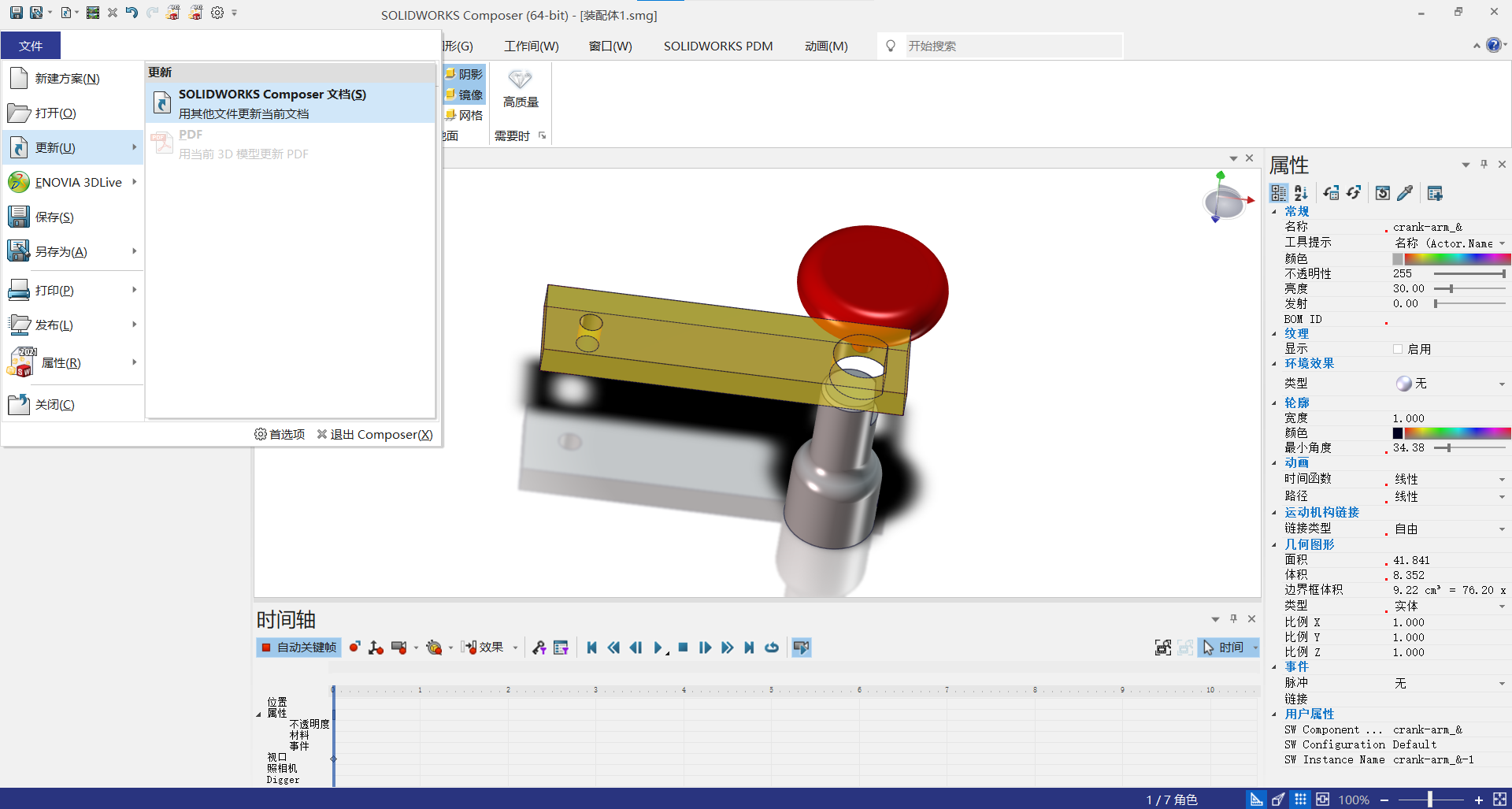Open the 动画(M) ribbon tab

(x=826, y=46)
